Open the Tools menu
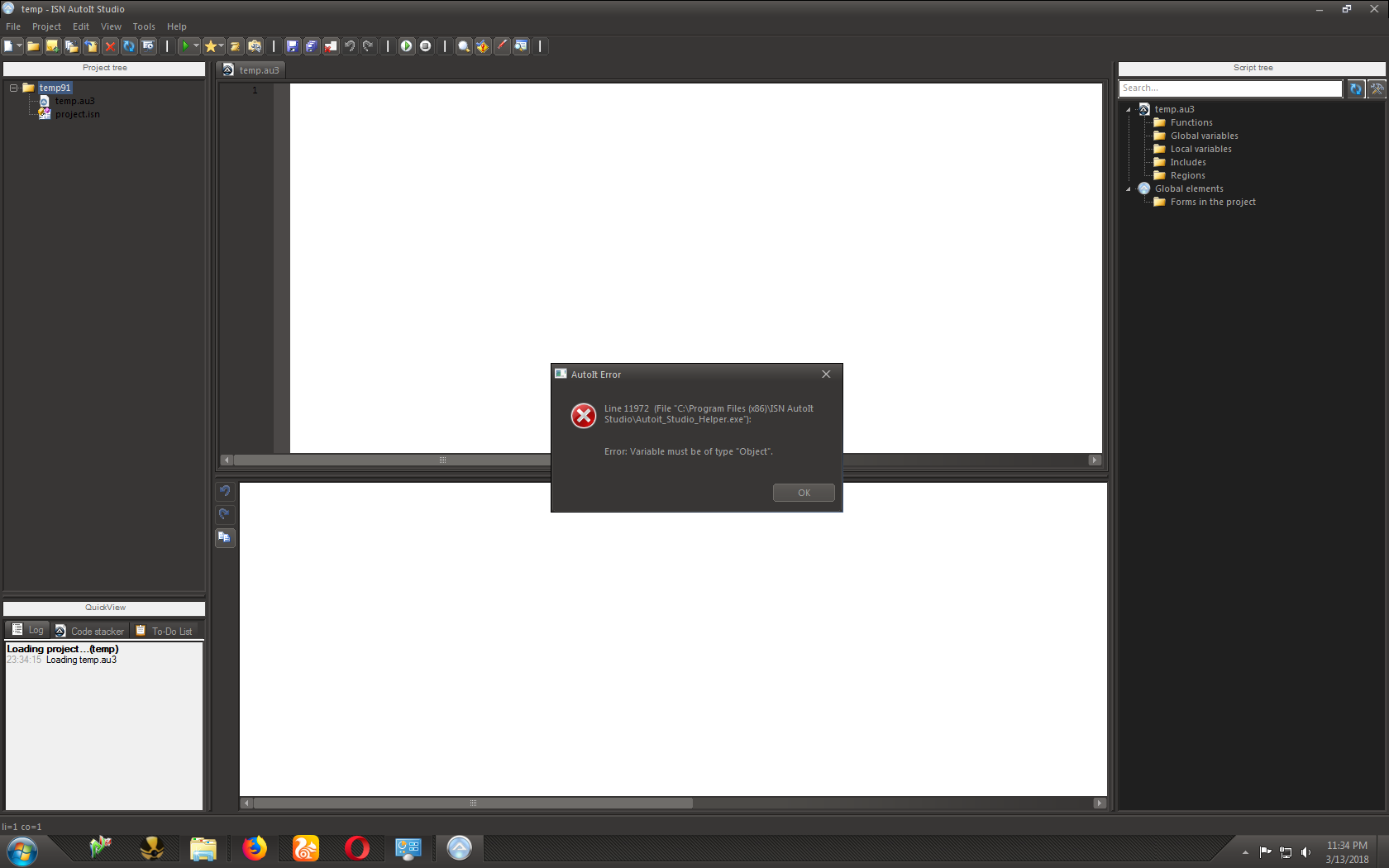1389x868 pixels. (144, 26)
